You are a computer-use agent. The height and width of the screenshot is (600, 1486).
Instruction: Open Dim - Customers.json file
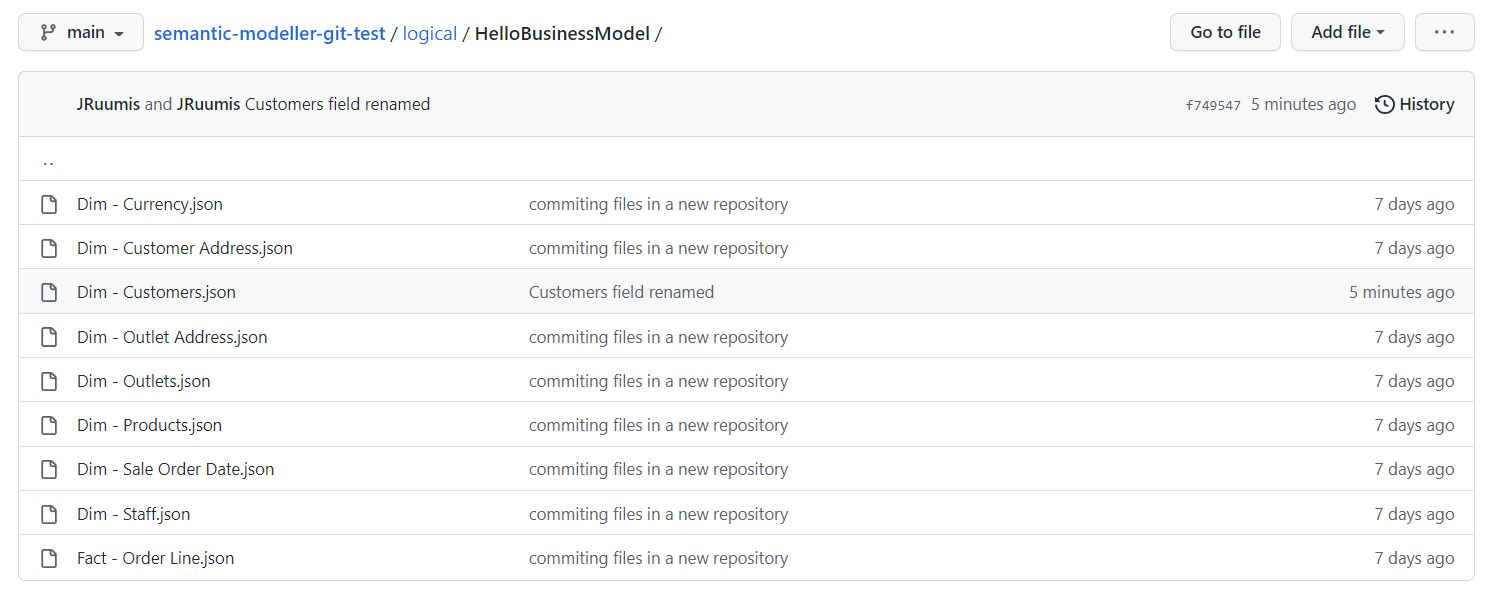point(156,292)
